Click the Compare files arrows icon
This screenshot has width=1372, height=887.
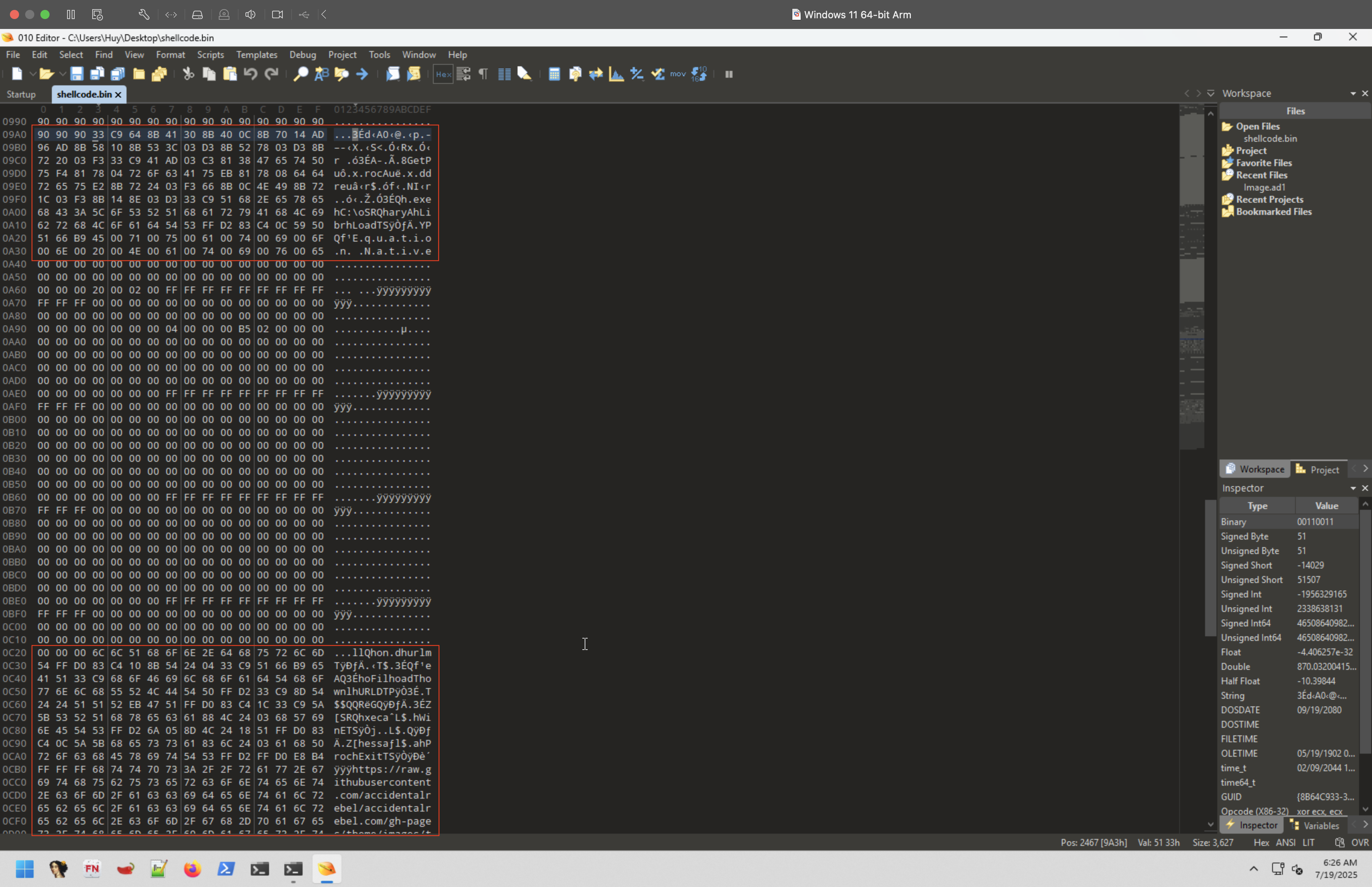pos(596,74)
